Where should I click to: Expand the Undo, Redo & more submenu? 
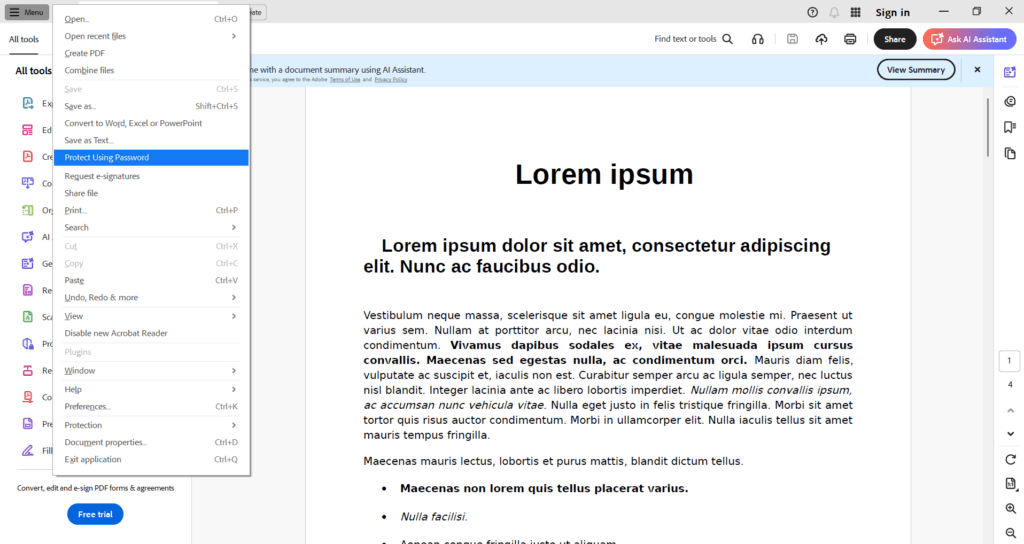coord(151,297)
